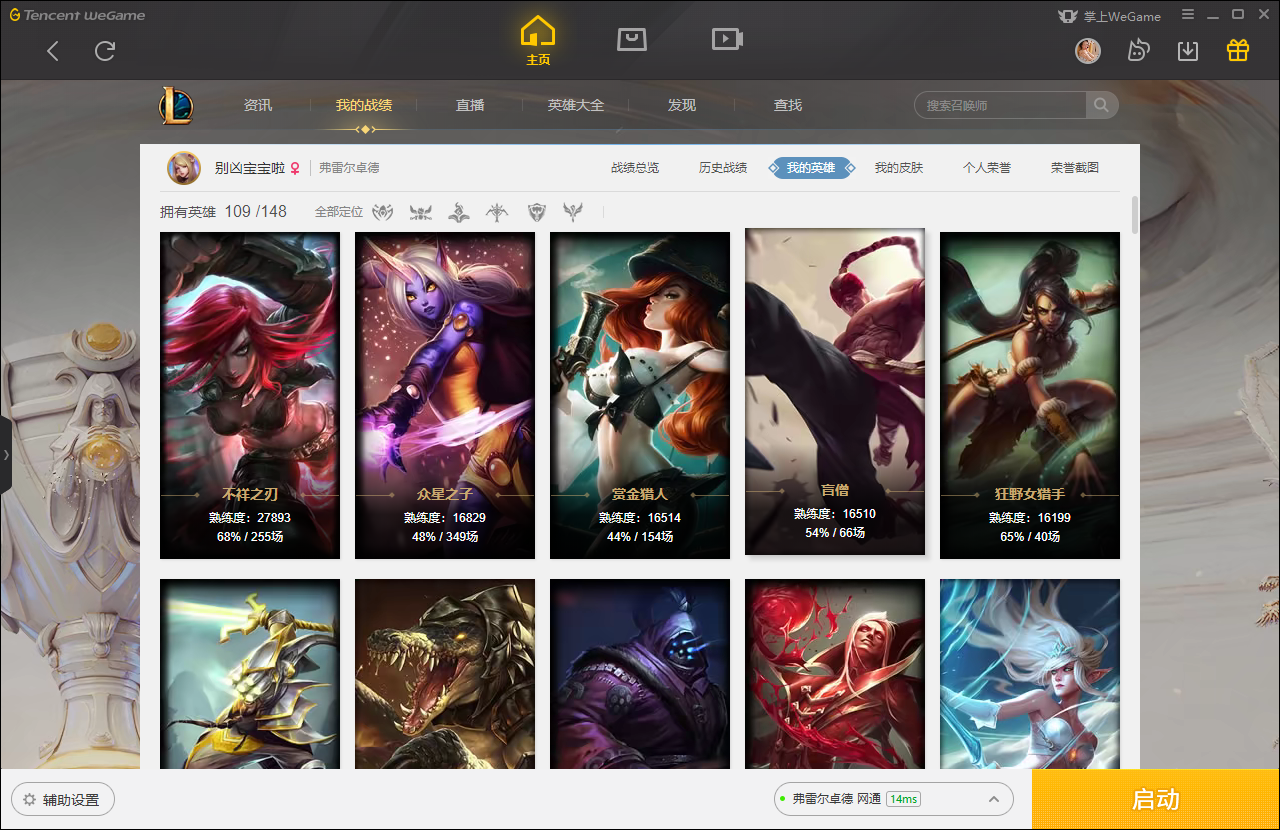Image resolution: width=1280 pixels, height=830 pixels.
Task: Go back with the left arrow icon
Action: pyautogui.click(x=53, y=51)
